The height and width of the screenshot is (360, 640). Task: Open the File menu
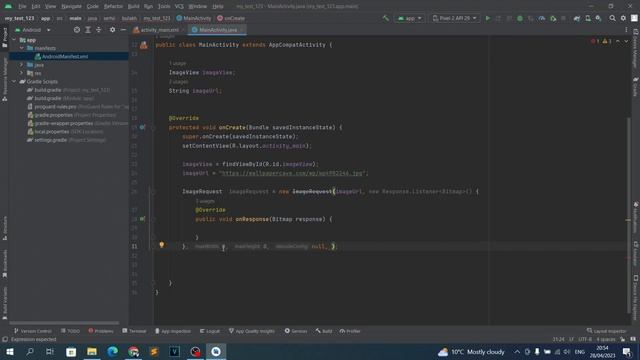22,6
